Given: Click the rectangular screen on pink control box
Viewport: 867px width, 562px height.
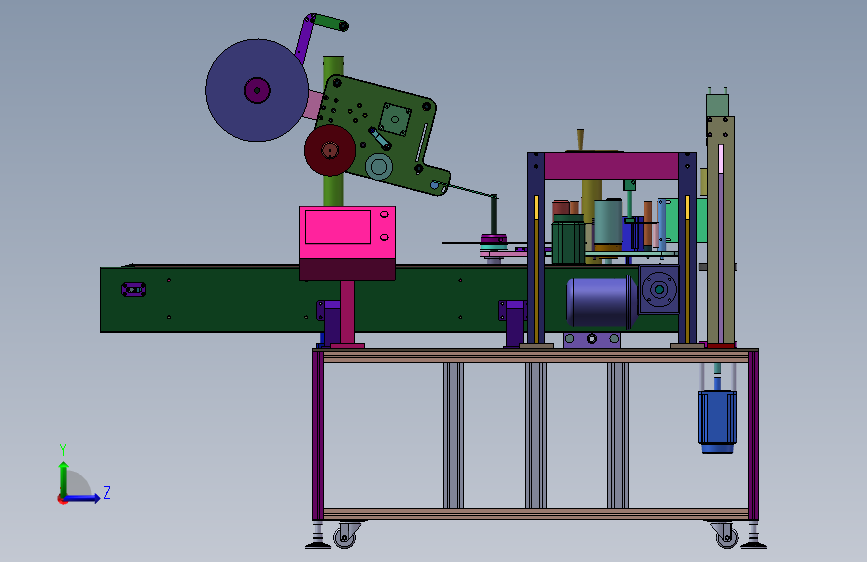Looking at the screenshot, I should pyautogui.click(x=338, y=227).
